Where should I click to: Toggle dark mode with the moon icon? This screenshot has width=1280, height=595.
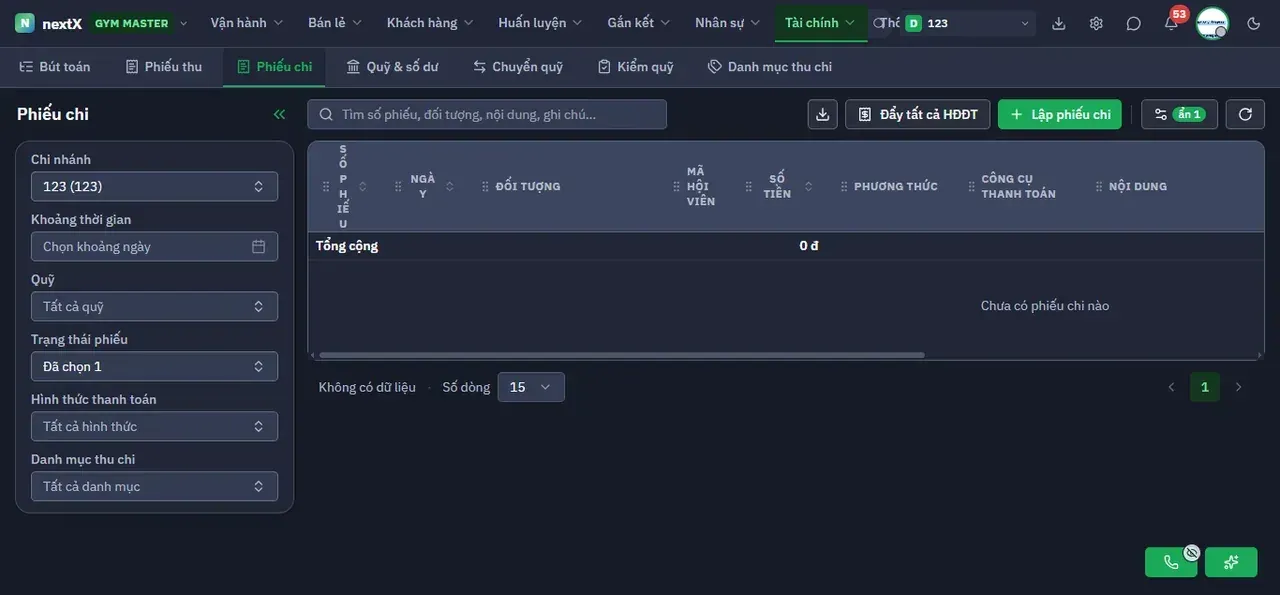[x=1254, y=23]
